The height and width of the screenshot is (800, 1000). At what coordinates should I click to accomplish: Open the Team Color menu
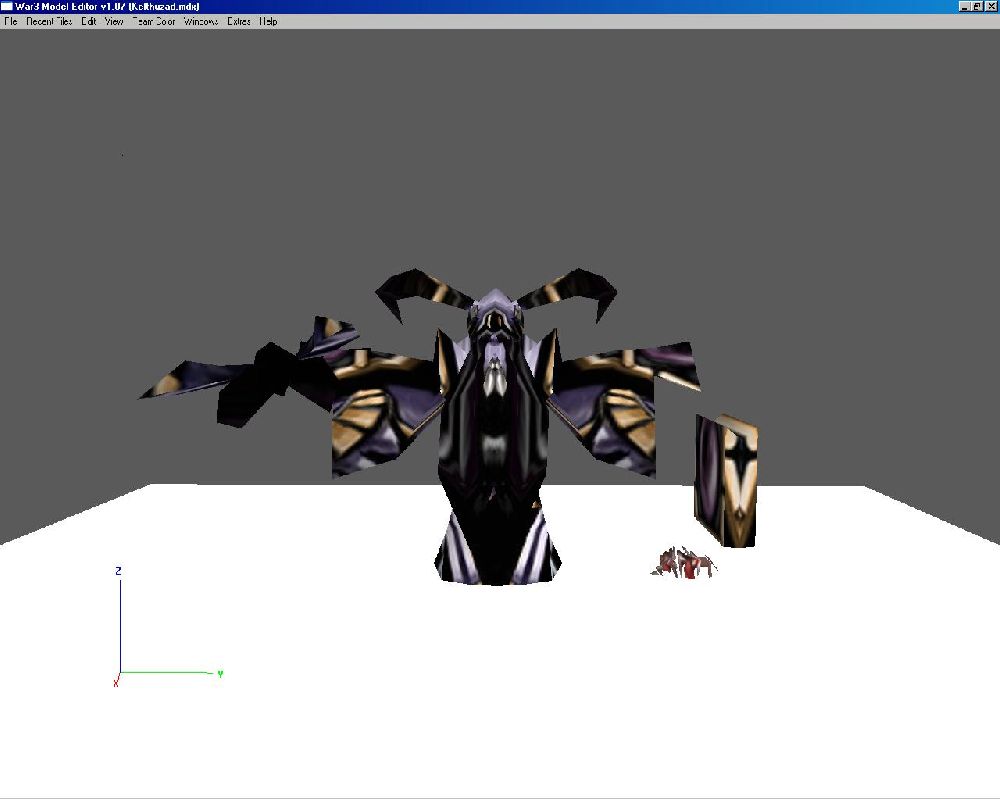coord(154,21)
